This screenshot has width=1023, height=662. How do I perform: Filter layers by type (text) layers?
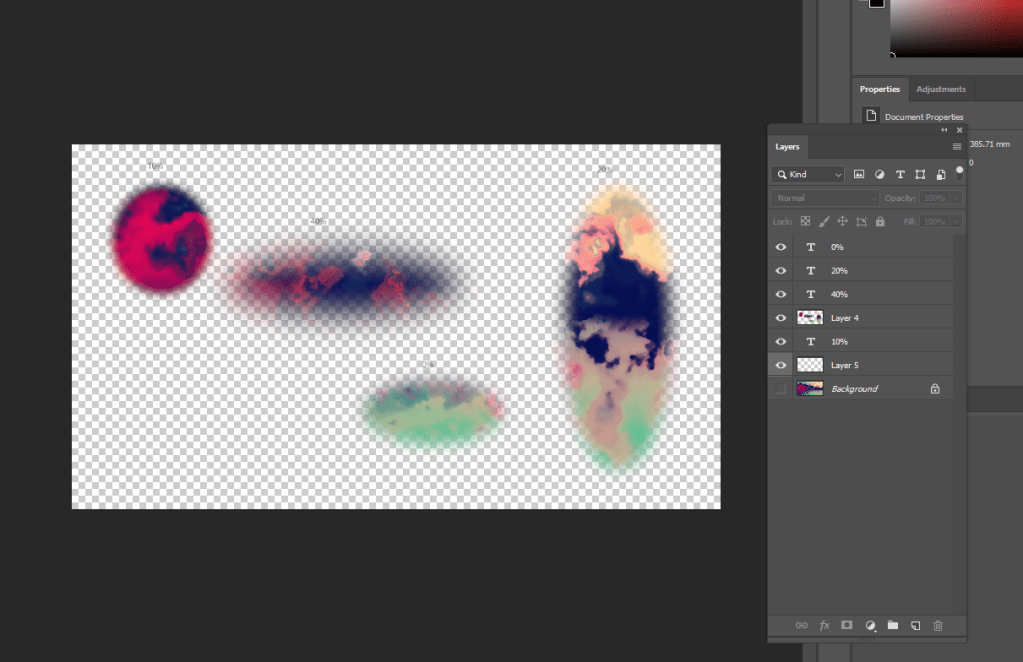(900, 174)
